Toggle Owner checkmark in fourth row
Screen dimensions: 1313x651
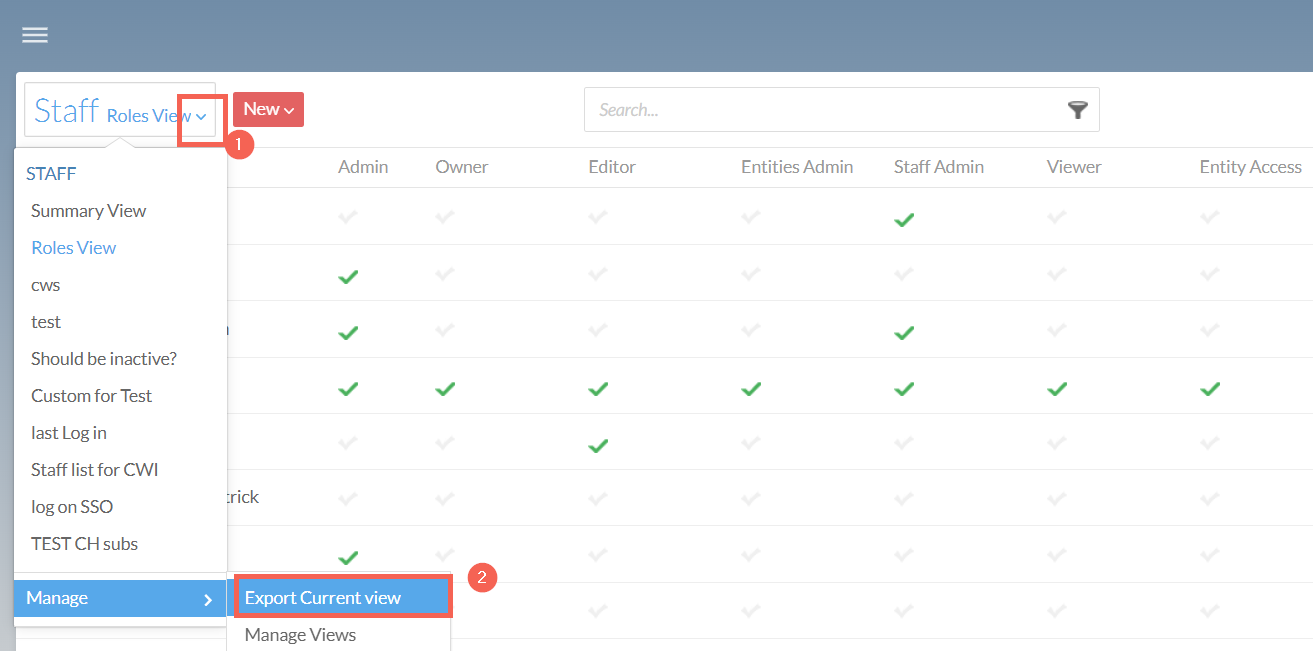[445, 389]
